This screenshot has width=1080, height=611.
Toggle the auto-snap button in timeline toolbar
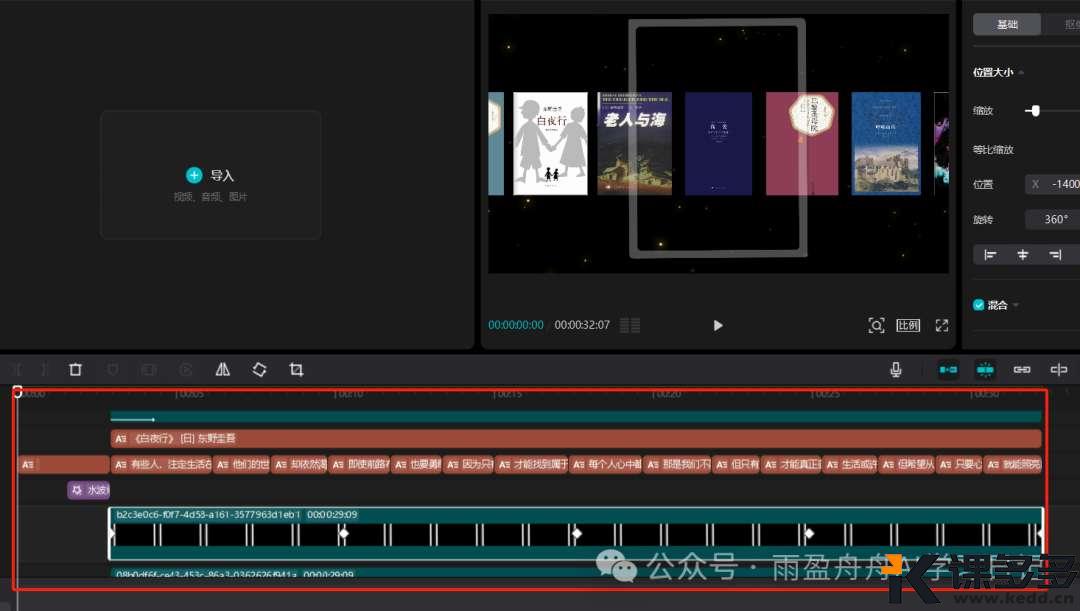[x=985, y=370]
